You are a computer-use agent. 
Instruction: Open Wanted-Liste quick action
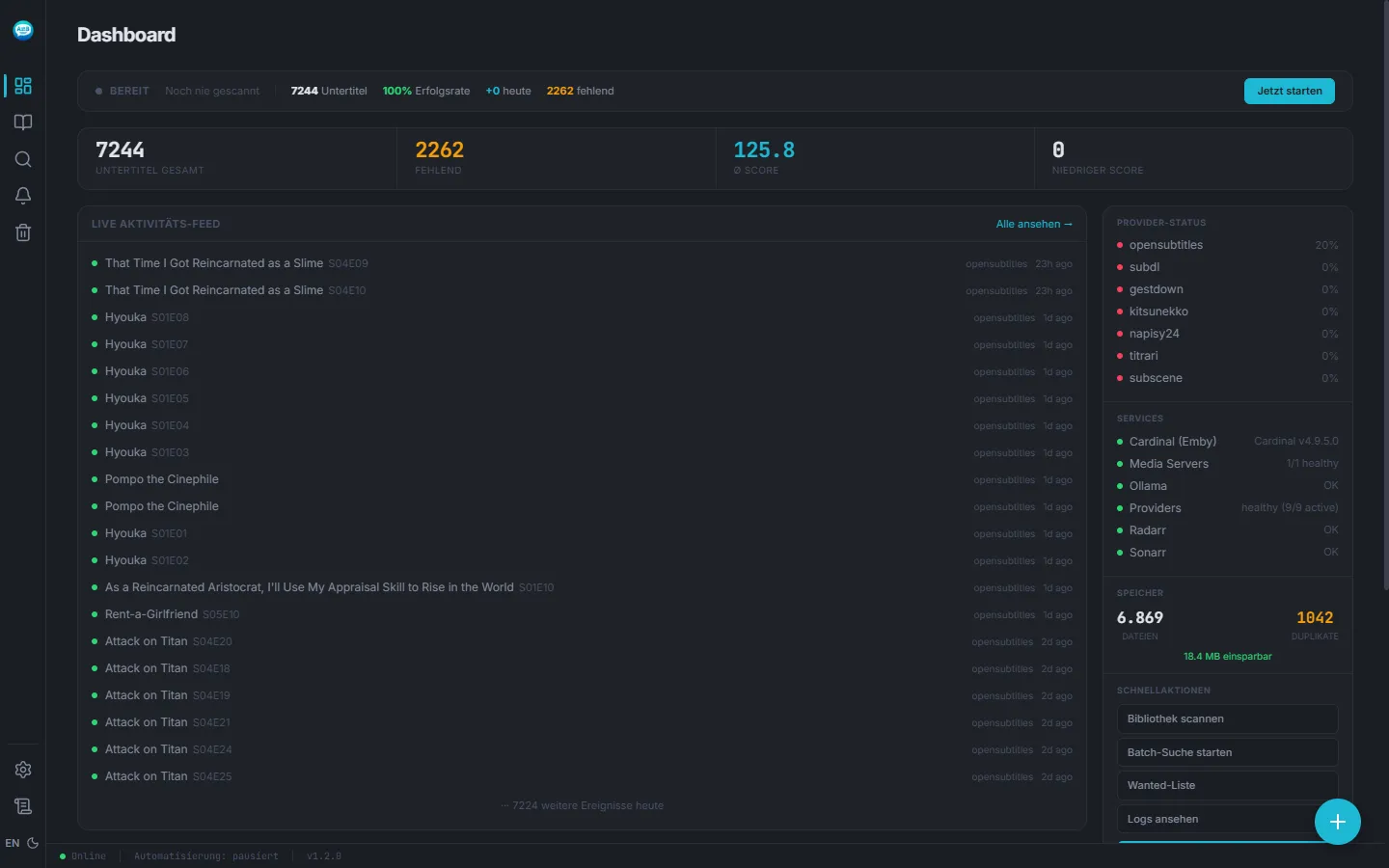[1227, 785]
